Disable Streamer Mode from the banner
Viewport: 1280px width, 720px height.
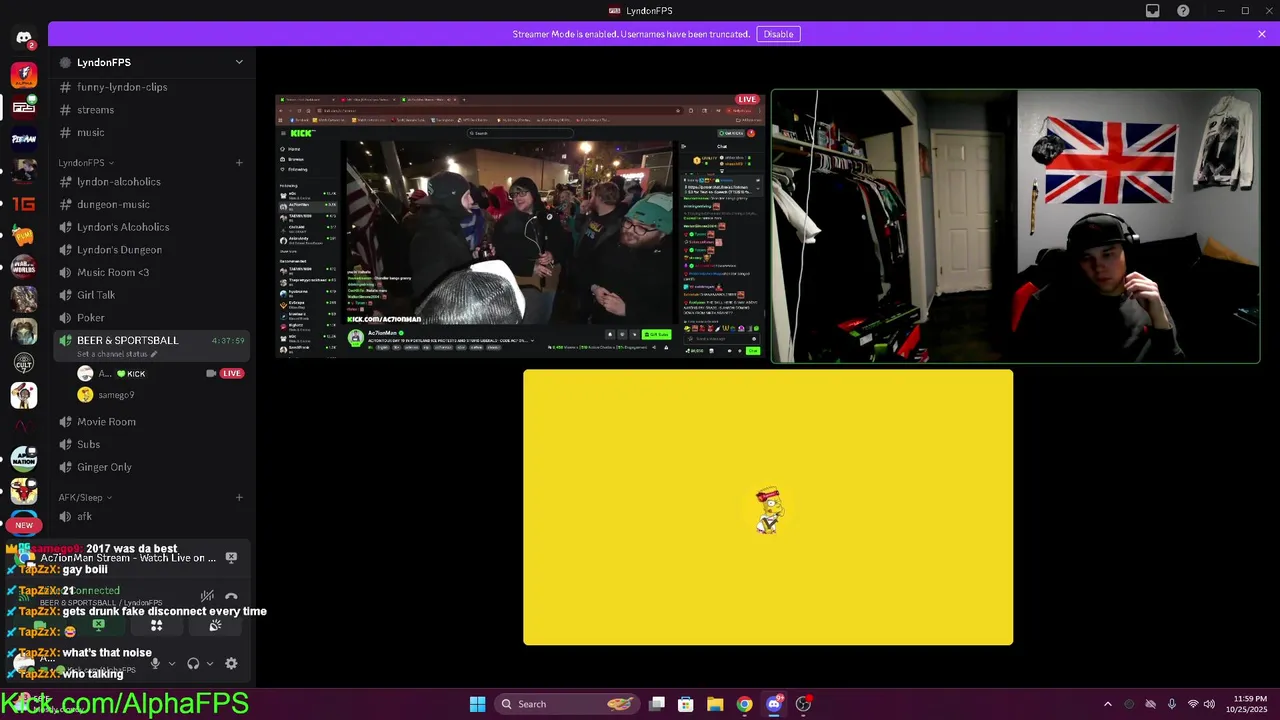pyautogui.click(x=778, y=34)
